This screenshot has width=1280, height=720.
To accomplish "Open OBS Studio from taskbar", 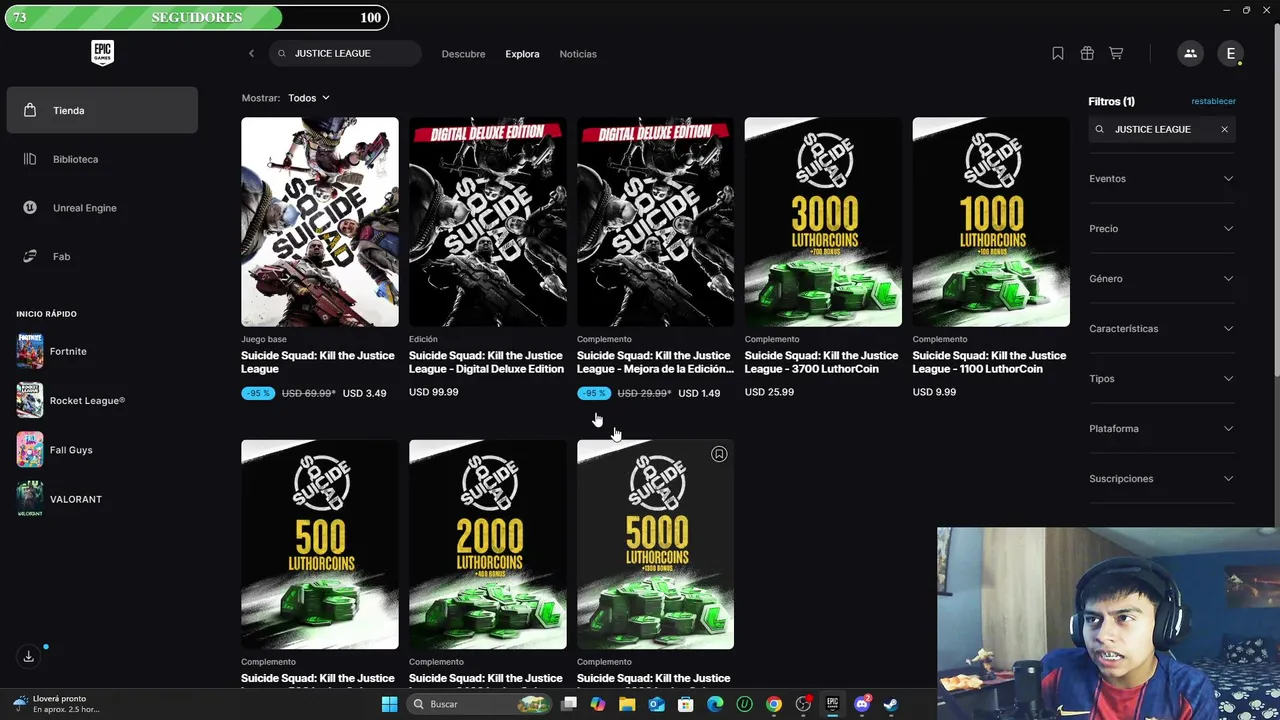I will point(803,704).
